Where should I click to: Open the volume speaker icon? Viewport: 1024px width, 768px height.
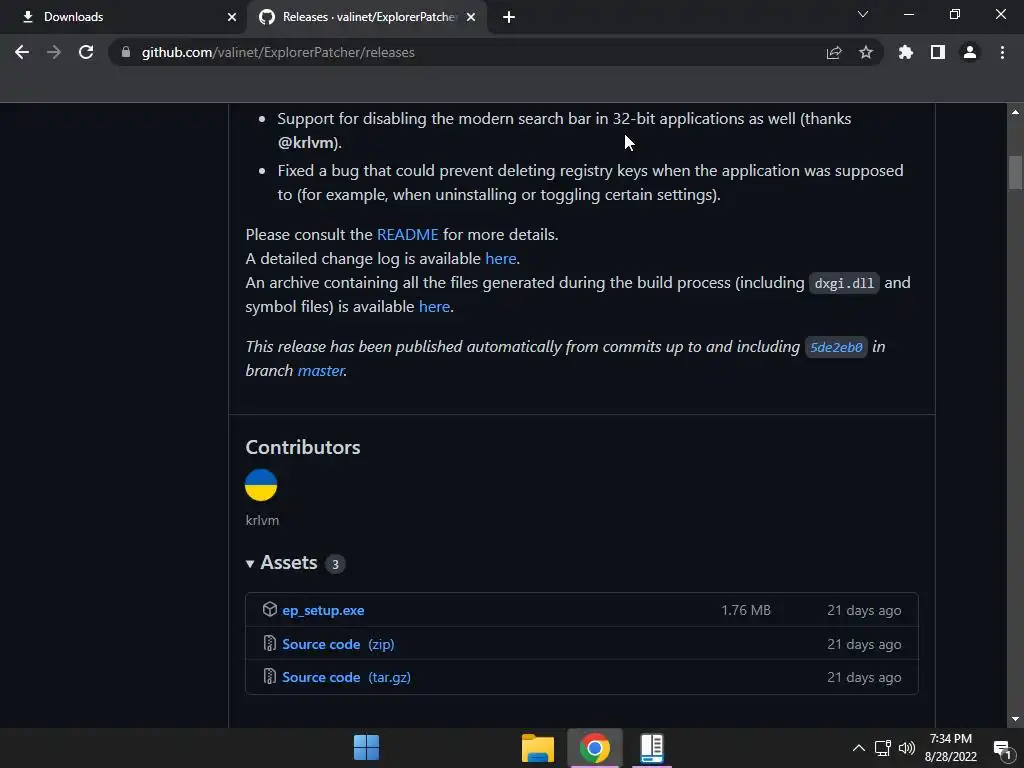907,748
